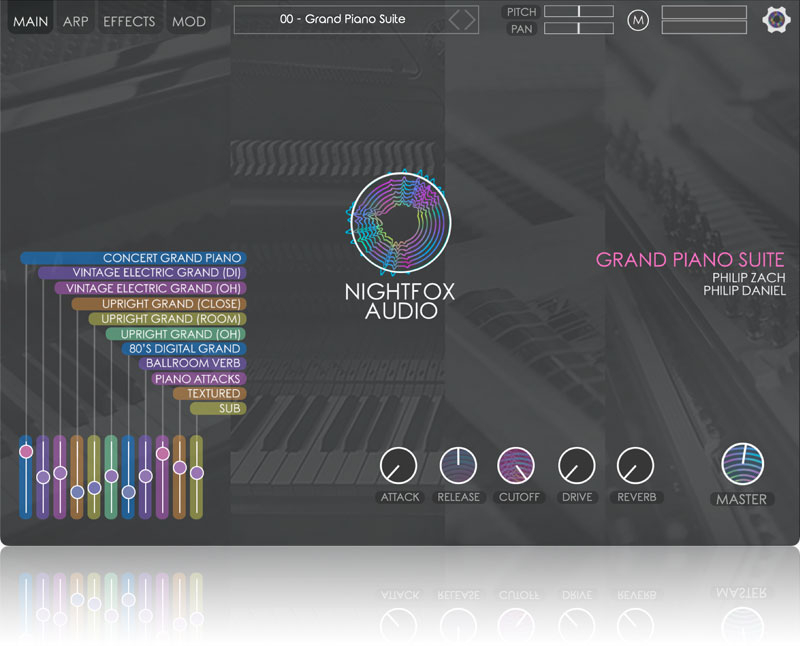Screen dimensions: 800x646
Task: Click the Pitch slider
Action: [x=579, y=11]
